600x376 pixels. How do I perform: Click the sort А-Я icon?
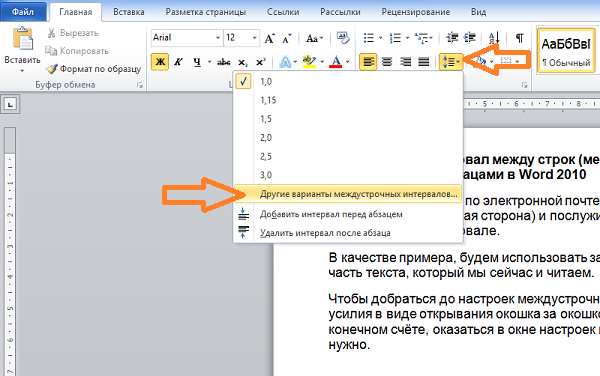(494, 38)
